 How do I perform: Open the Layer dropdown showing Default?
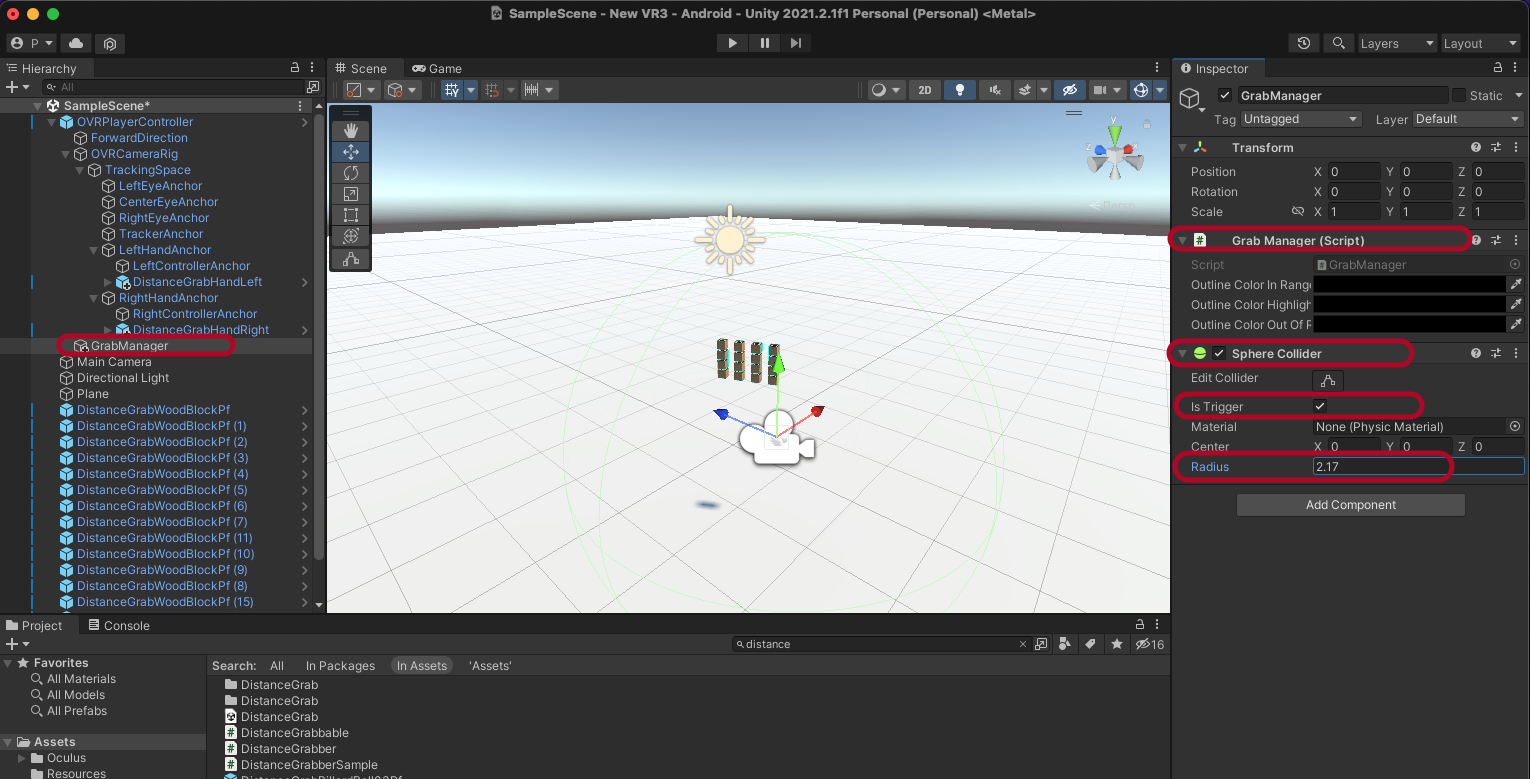tap(1468, 119)
